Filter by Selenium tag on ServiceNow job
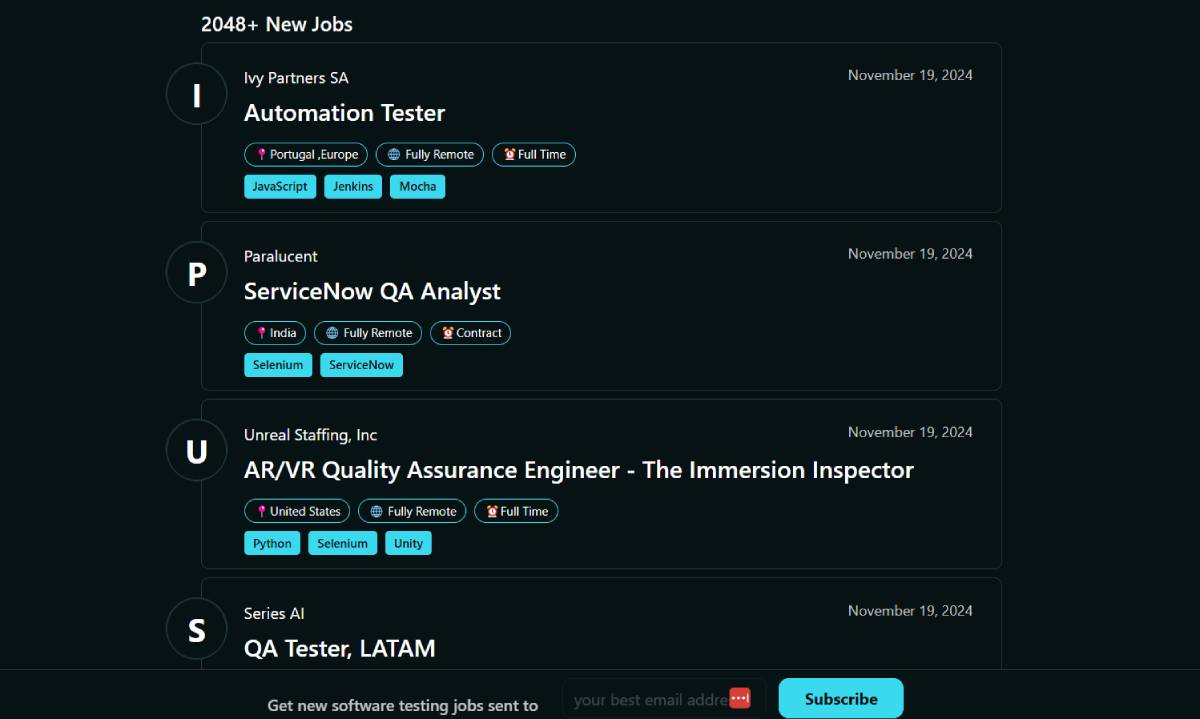1200x719 pixels. (x=278, y=365)
